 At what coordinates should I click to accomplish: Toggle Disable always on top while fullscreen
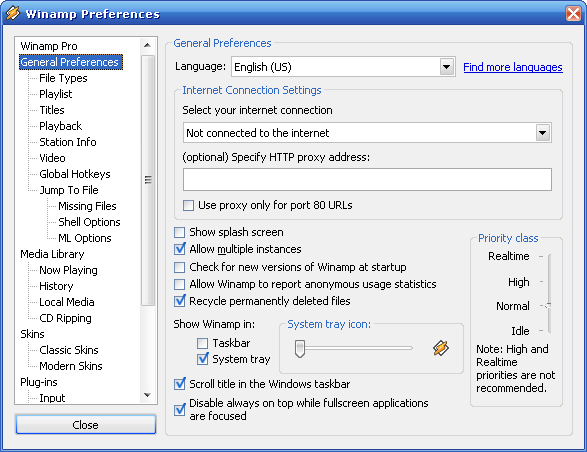179,409
